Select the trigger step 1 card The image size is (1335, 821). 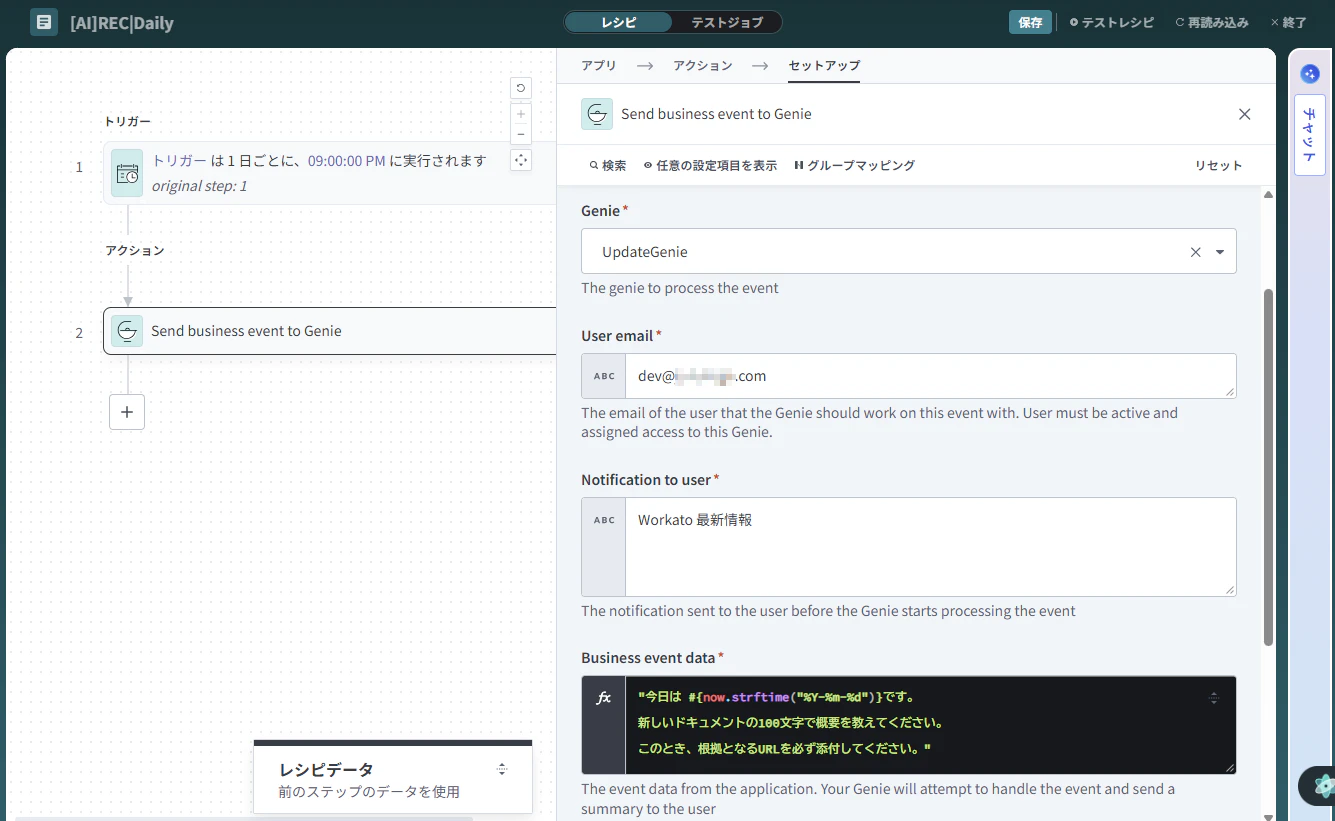pyautogui.click(x=330, y=173)
